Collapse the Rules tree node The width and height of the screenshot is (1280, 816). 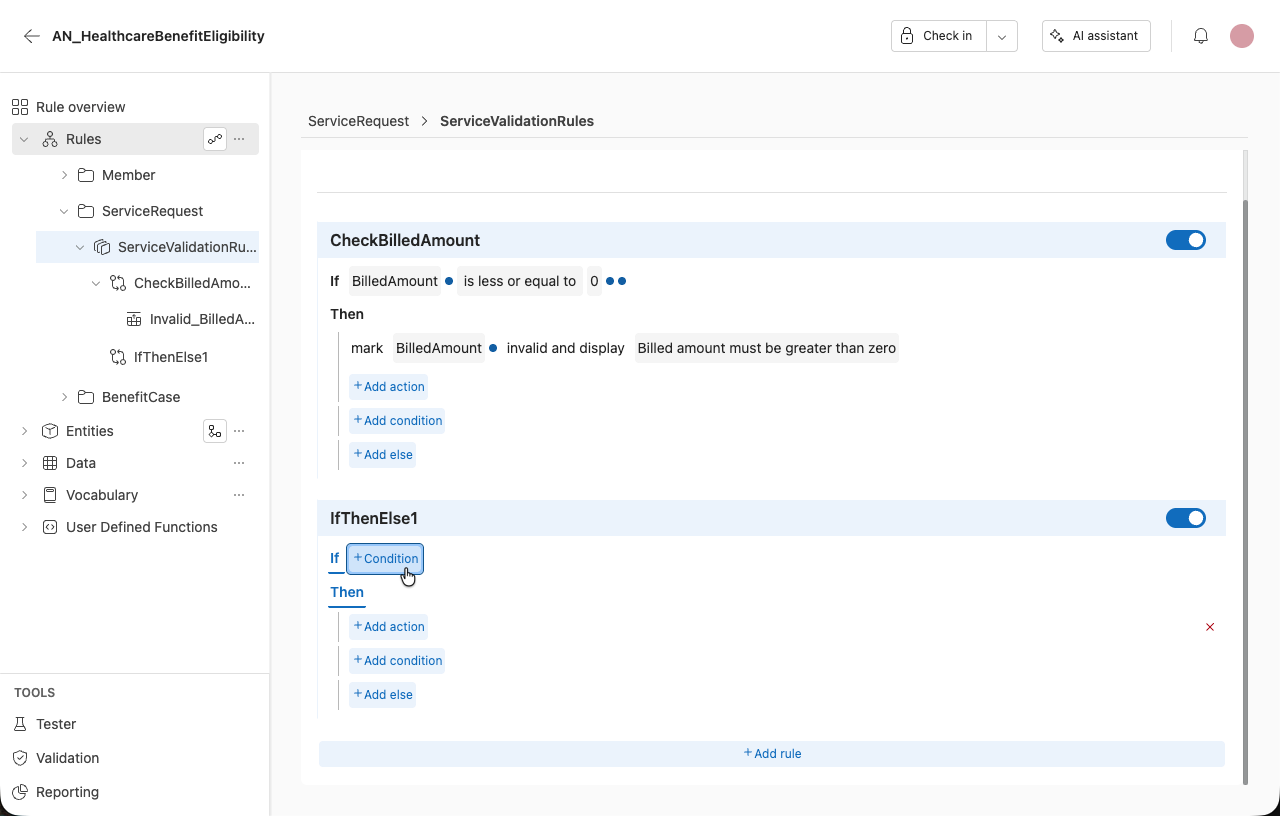(24, 139)
